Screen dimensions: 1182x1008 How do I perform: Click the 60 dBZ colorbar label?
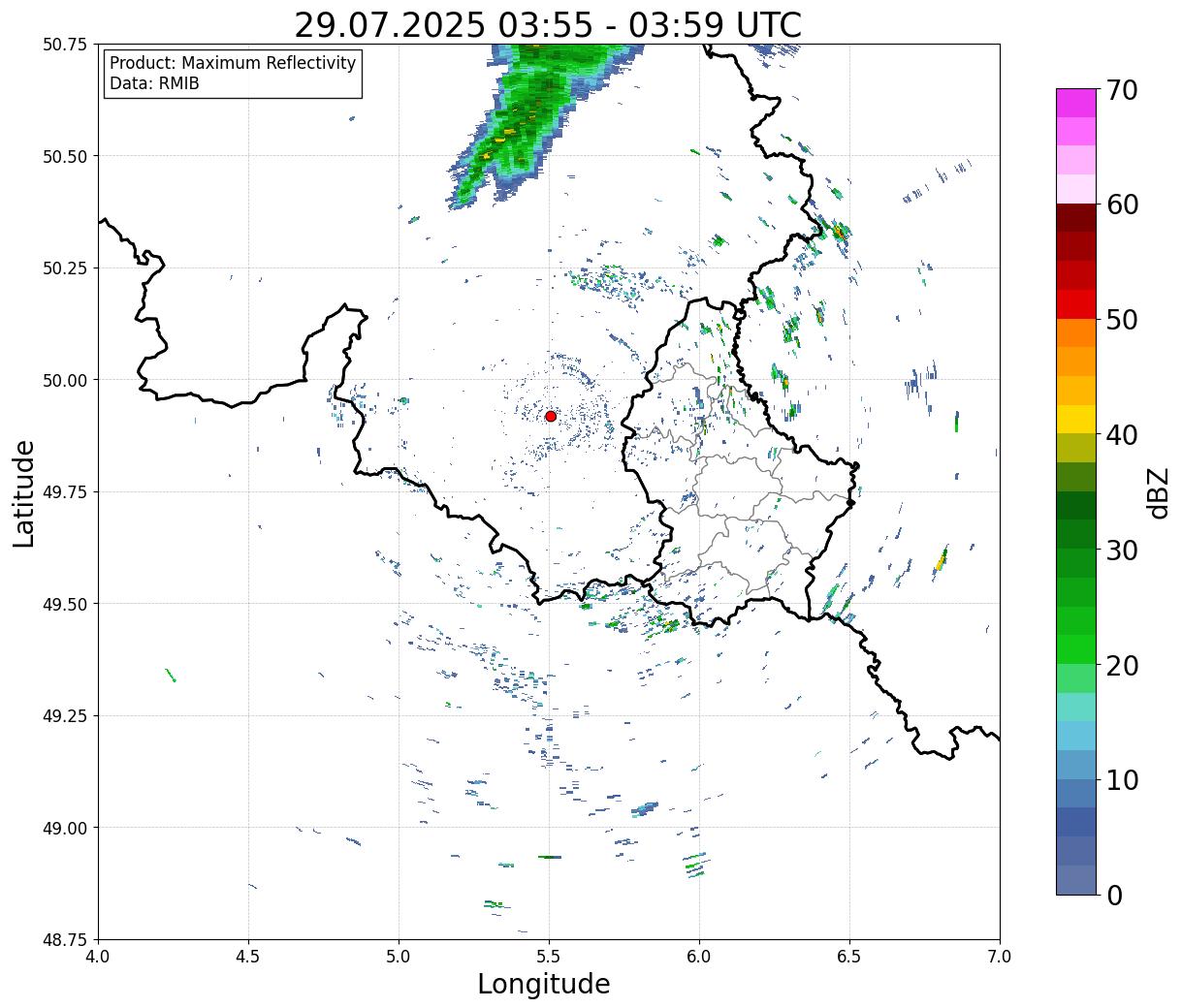(x=1121, y=205)
